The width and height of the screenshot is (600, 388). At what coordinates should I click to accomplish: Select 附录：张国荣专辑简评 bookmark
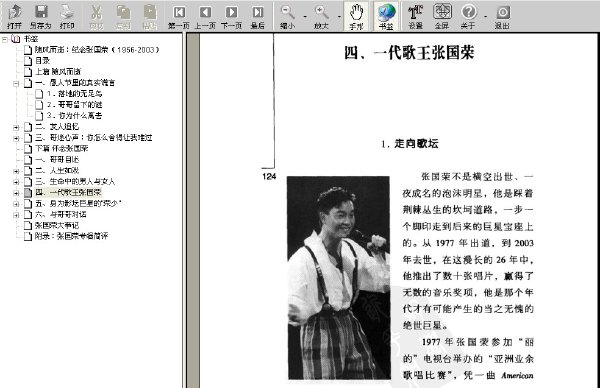pyautogui.click(x=72, y=236)
